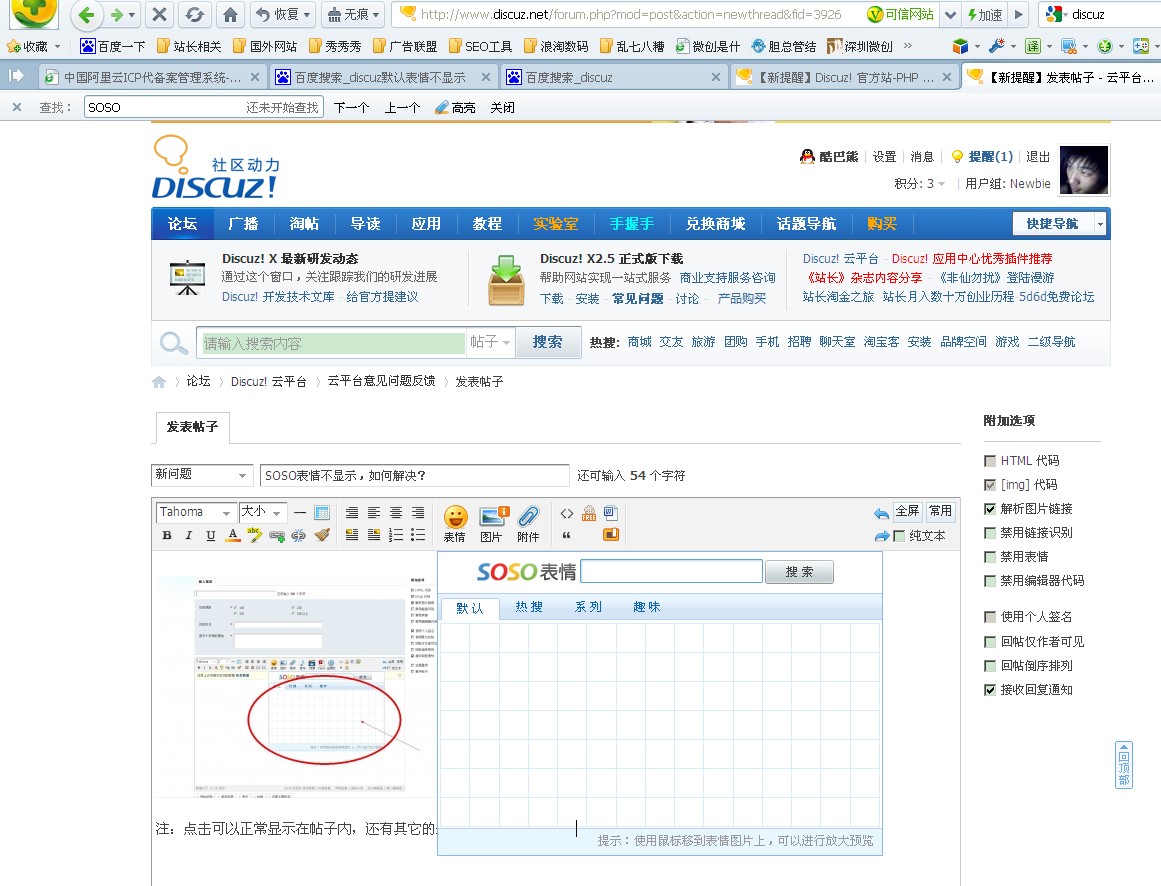Switch to the 热搜 tab in SOSO panel
The width and height of the screenshot is (1161, 886).
(x=529, y=607)
